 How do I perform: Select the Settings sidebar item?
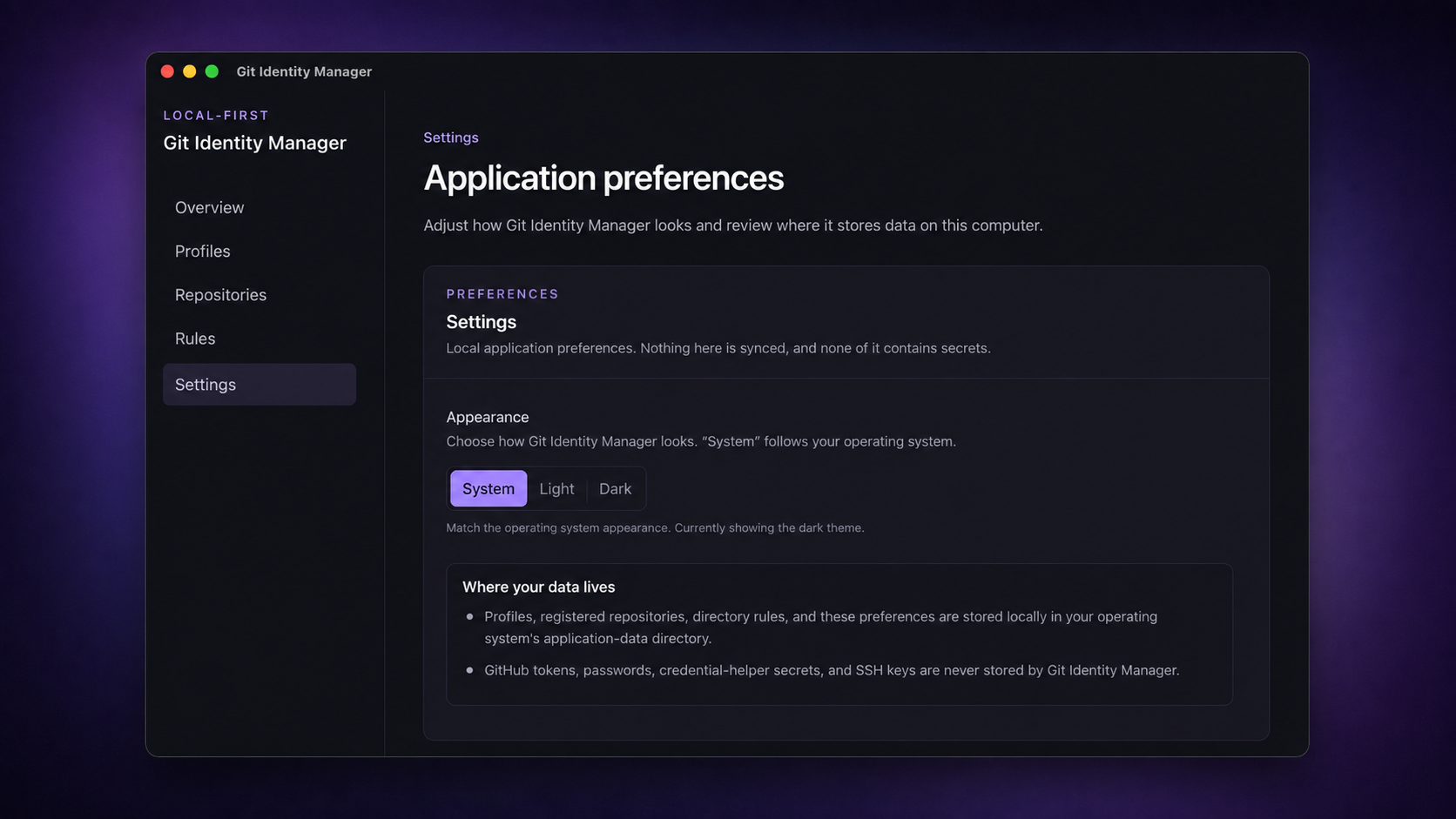[x=260, y=384]
